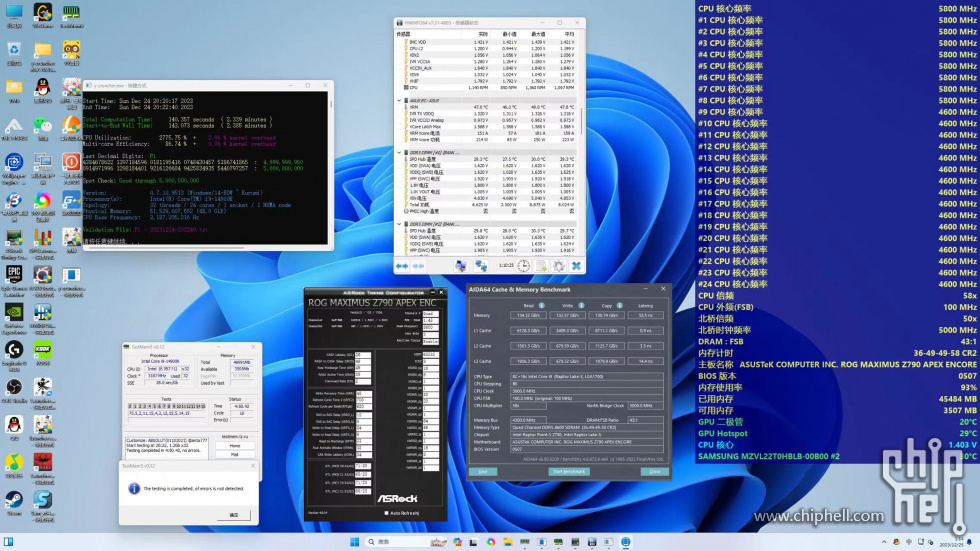Click '#1 CPU 核心频率' row in overlay
Image resolution: width=980 pixels, height=551 pixels.
pos(837,20)
